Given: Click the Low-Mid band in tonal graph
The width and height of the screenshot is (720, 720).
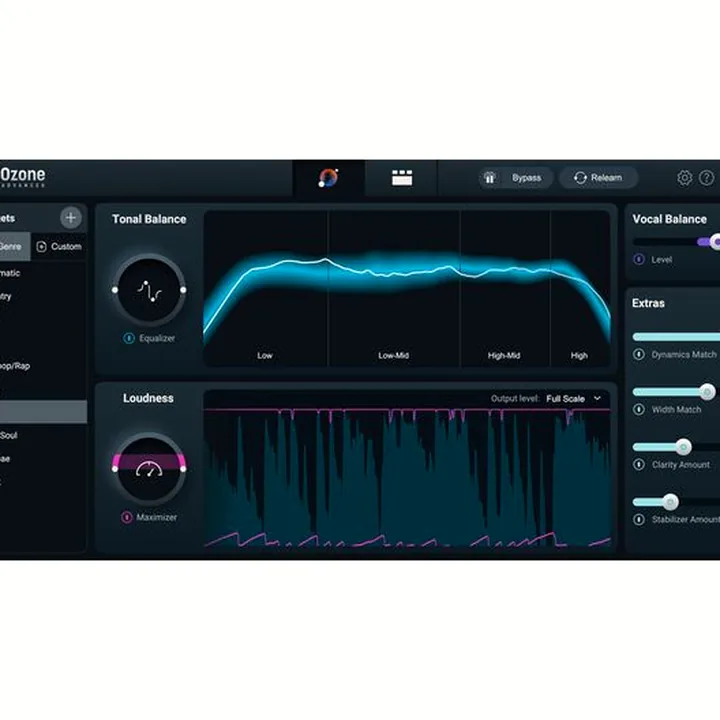Looking at the screenshot, I should pyautogui.click(x=394, y=288).
